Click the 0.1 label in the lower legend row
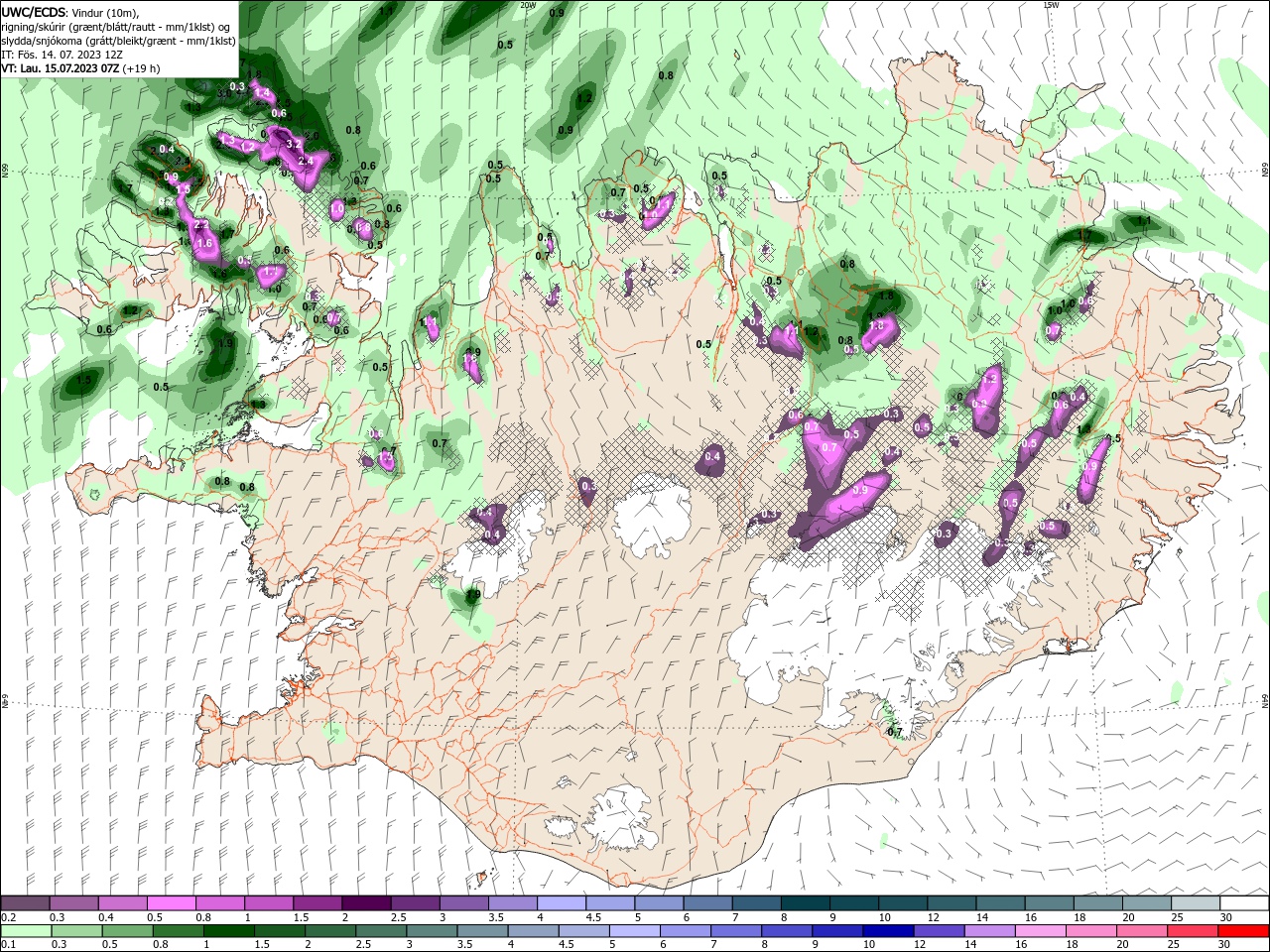 point(8,945)
